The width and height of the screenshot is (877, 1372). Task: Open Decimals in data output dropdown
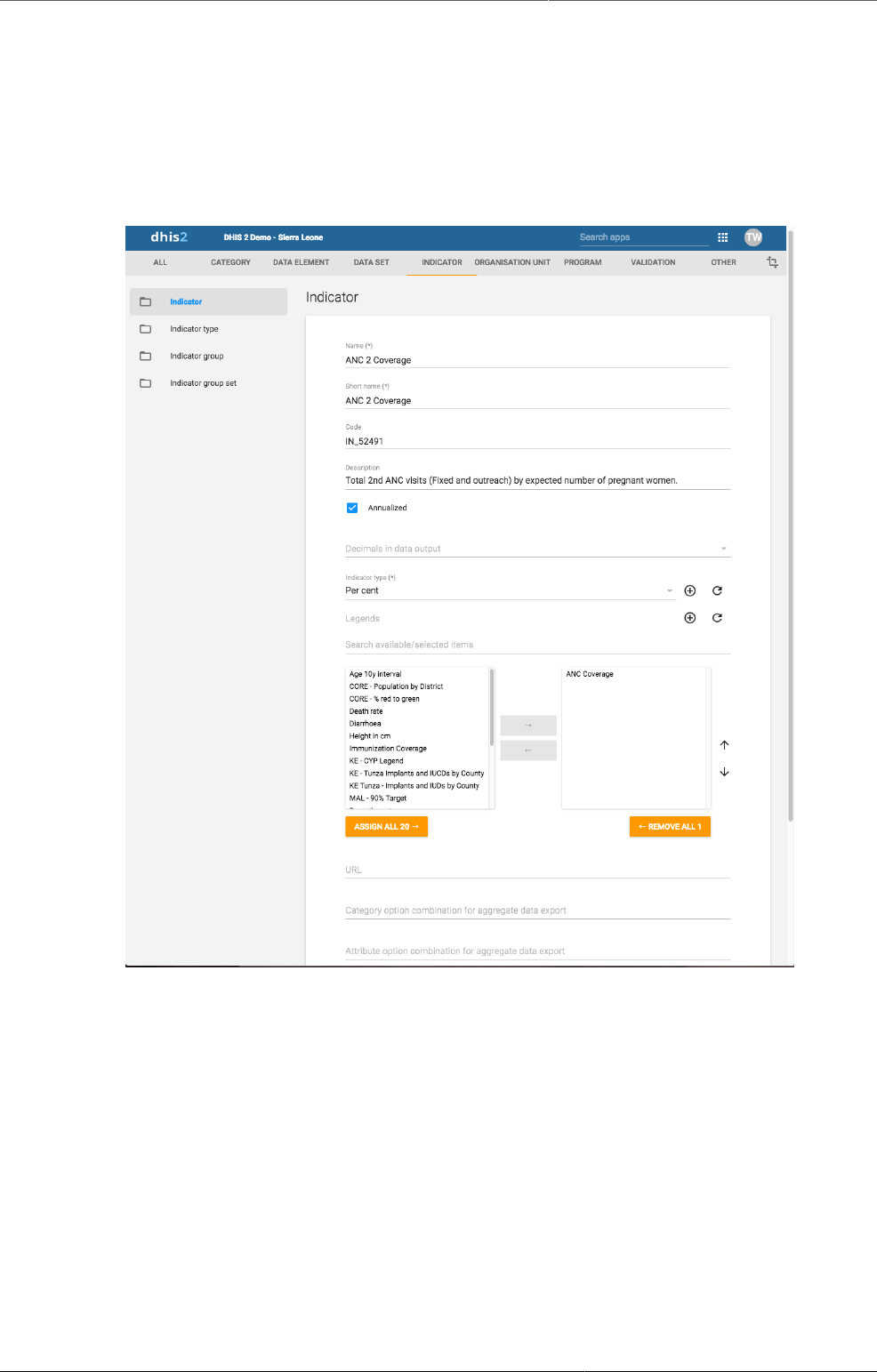537,549
